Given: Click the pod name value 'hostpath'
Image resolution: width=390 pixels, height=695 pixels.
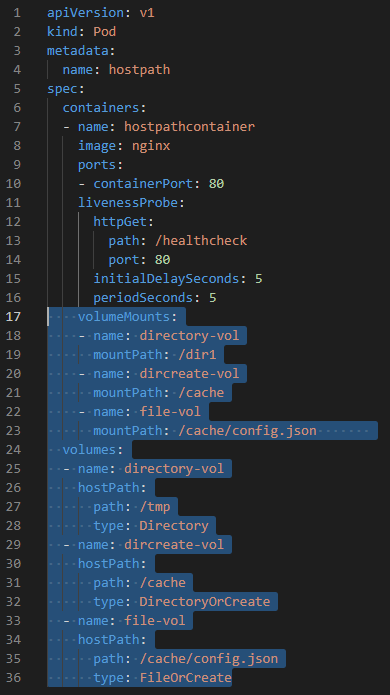Looking at the screenshot, I should click(x=140, y=70).
